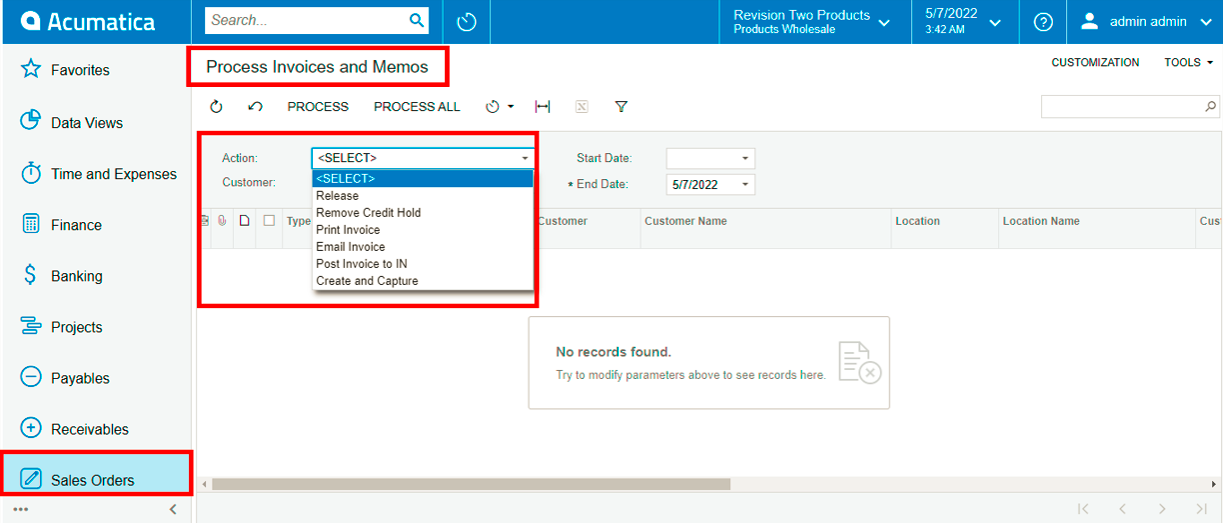Choose Post Invoice to IN action
The height and width of the screenshot is (523, 1223).
click(423, 264)
